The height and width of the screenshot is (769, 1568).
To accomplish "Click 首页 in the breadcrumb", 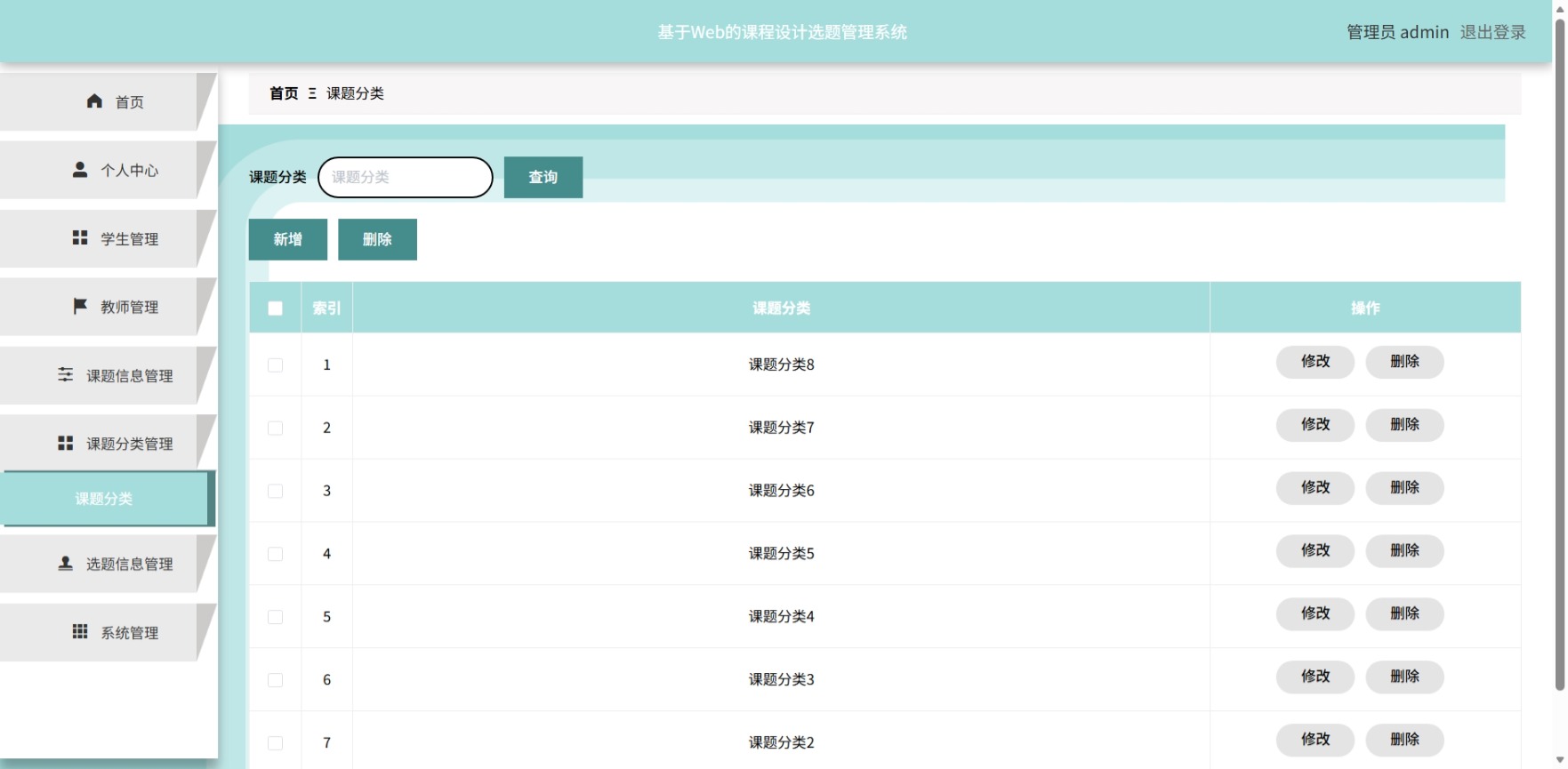I will (x=284, y=93).
